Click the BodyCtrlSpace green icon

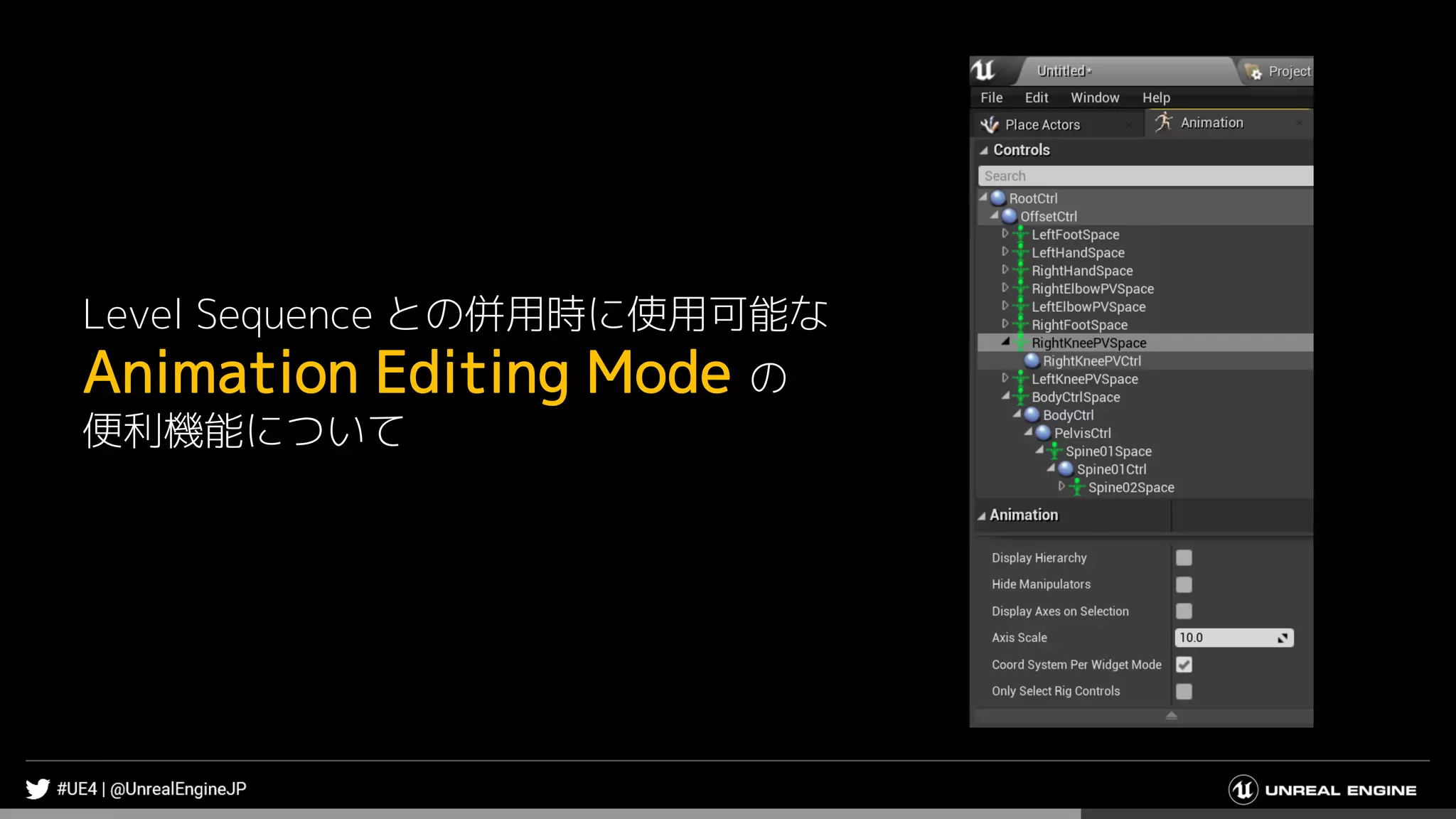click(x=1021, y=397)
